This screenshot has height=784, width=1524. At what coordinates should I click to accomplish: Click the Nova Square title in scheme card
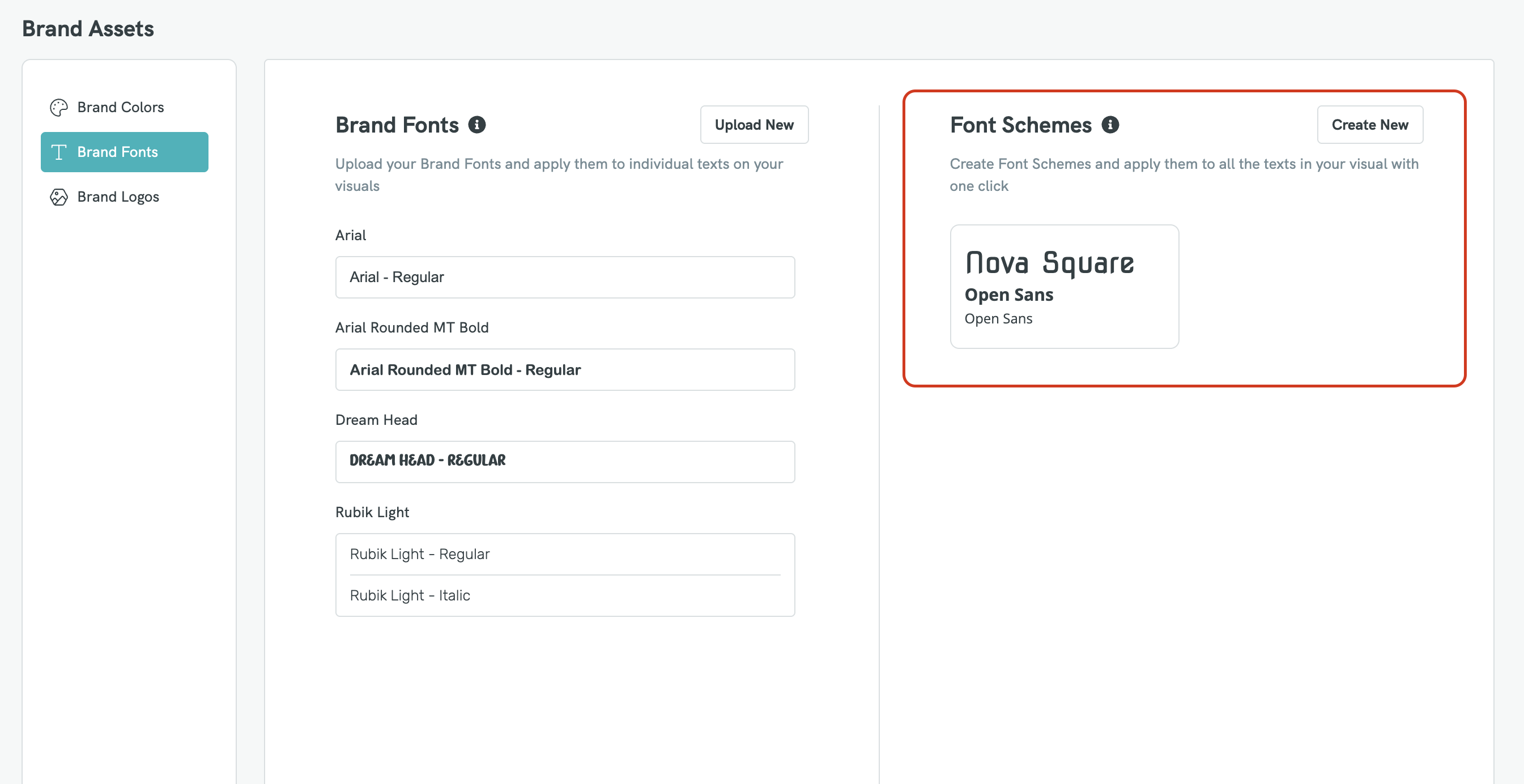pos(1050,263)
